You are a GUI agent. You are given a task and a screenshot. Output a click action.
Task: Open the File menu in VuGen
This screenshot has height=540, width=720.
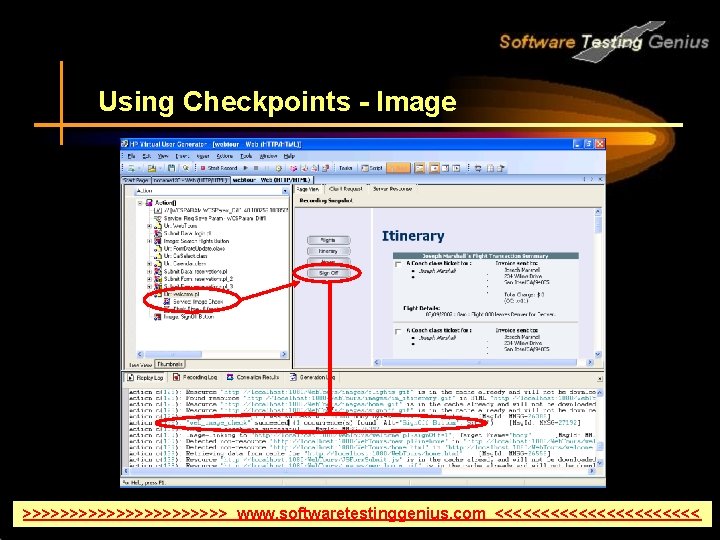[131, 157]
